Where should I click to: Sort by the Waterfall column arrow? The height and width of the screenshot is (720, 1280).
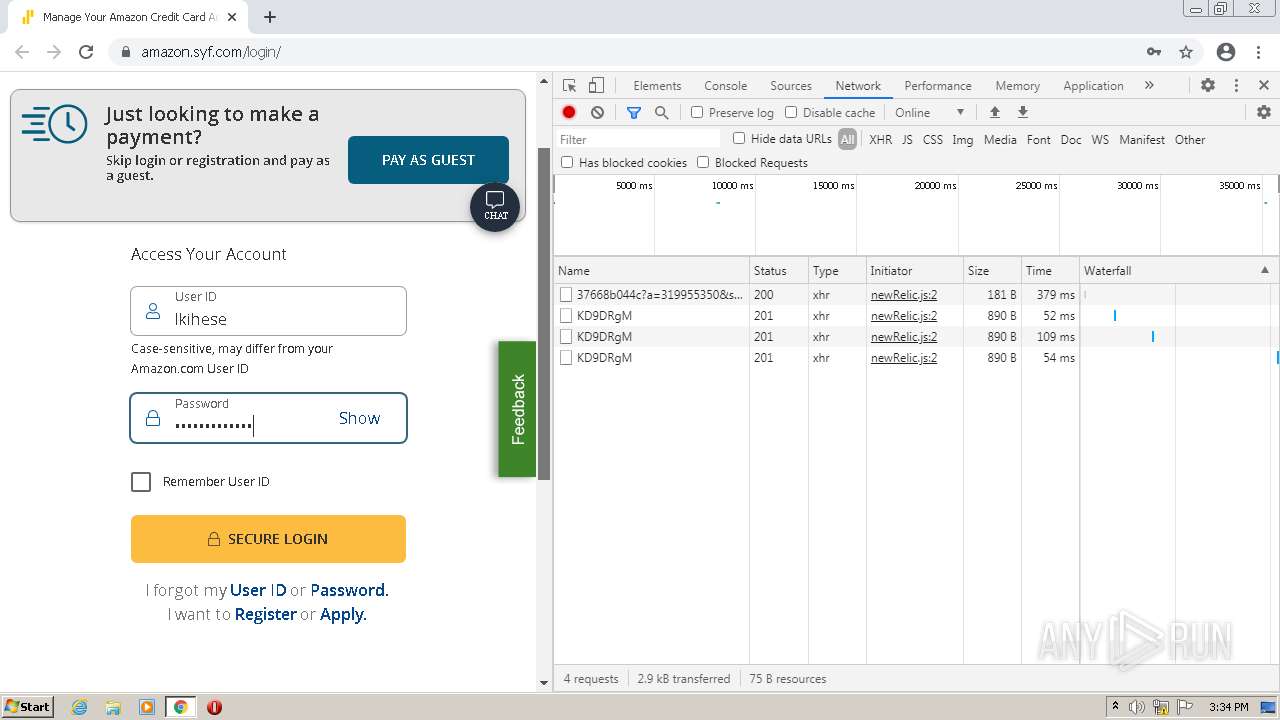click(x=1264, y=270)
